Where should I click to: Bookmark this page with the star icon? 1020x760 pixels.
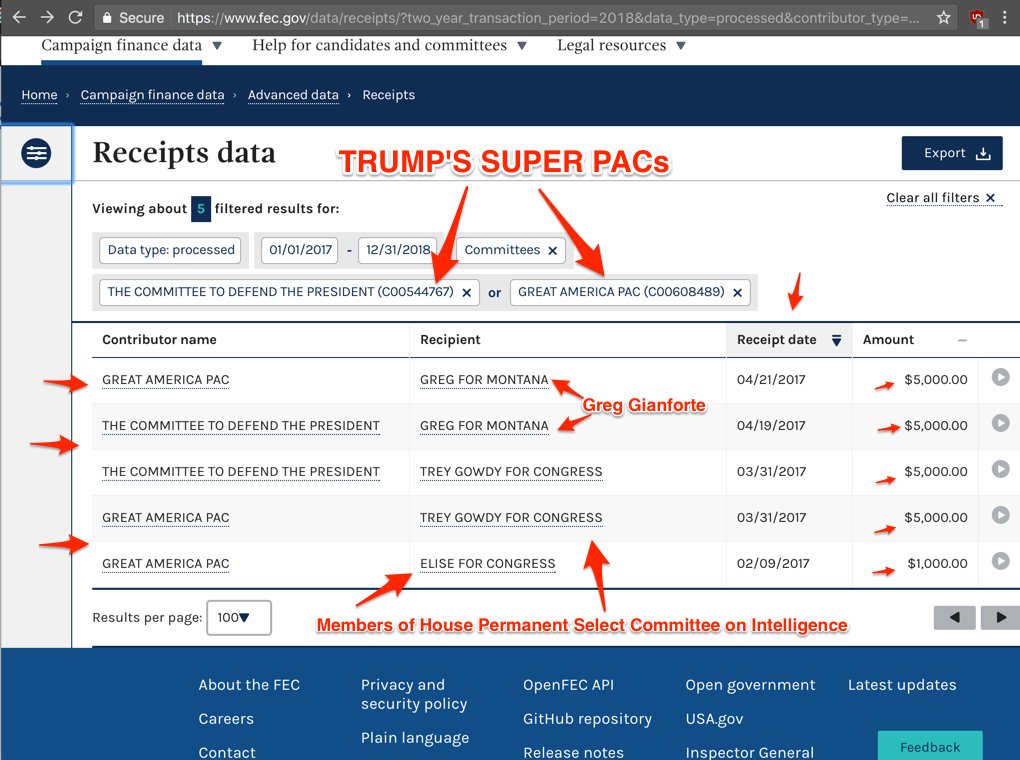(944, 18)
